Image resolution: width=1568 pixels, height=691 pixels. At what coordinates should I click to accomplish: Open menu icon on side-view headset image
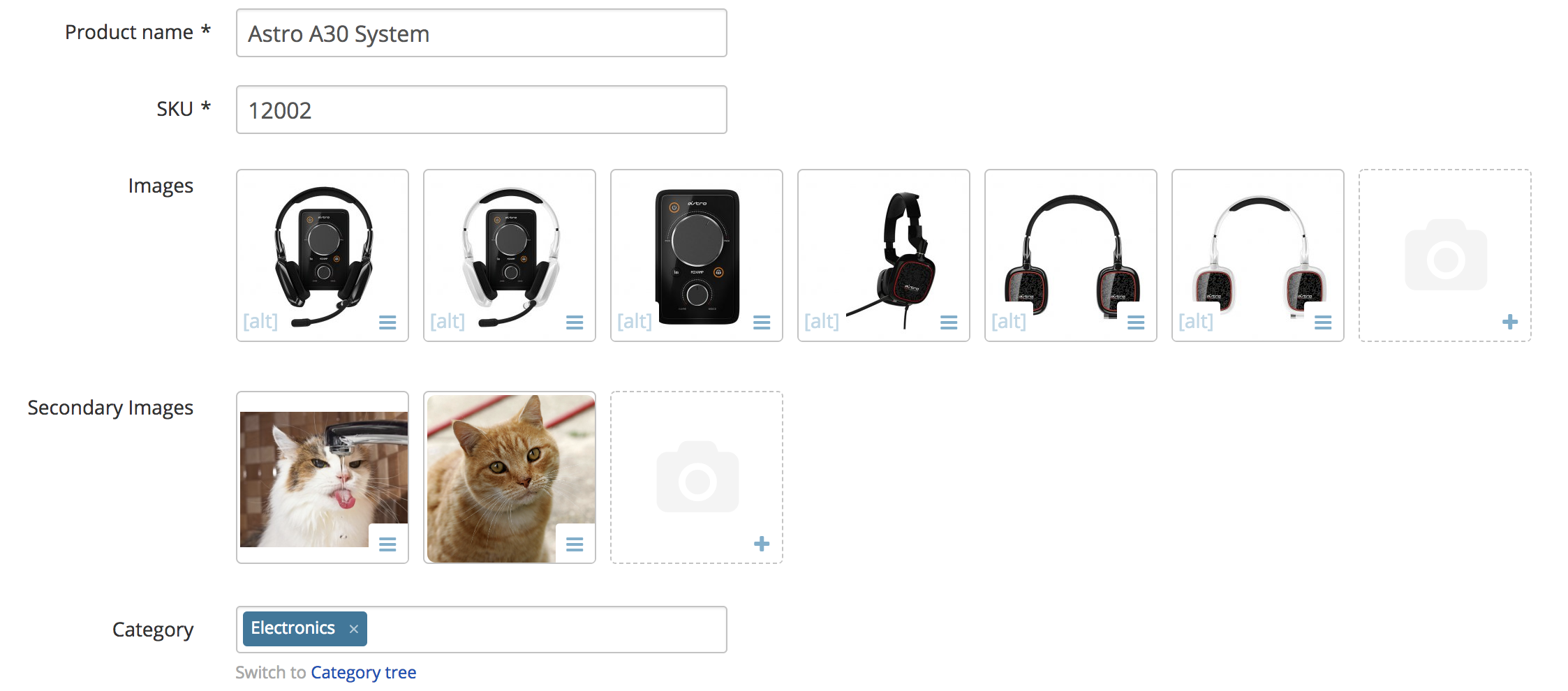(x=949, y=322)
